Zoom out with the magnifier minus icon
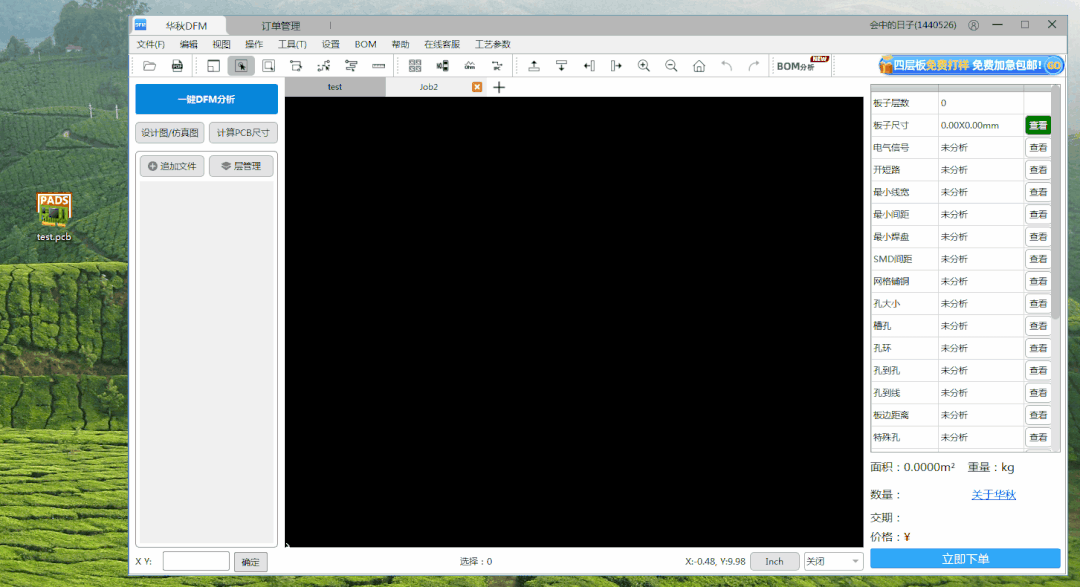 point(671,66)
